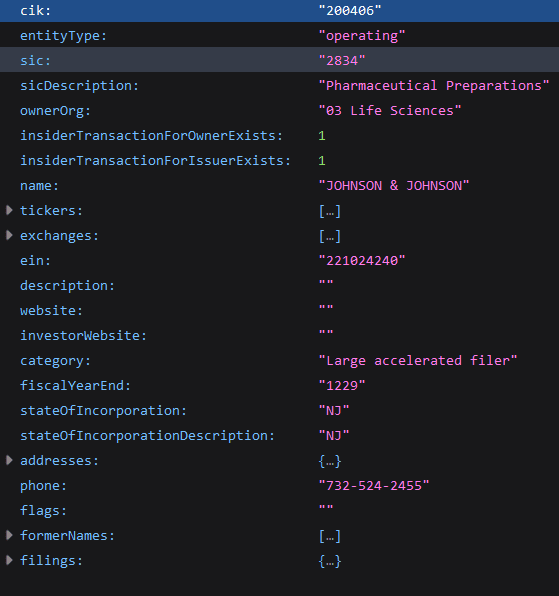559x596 pixels.
Task: Click the collapsed {...} value of filings
Action: (x=330, y=561)
